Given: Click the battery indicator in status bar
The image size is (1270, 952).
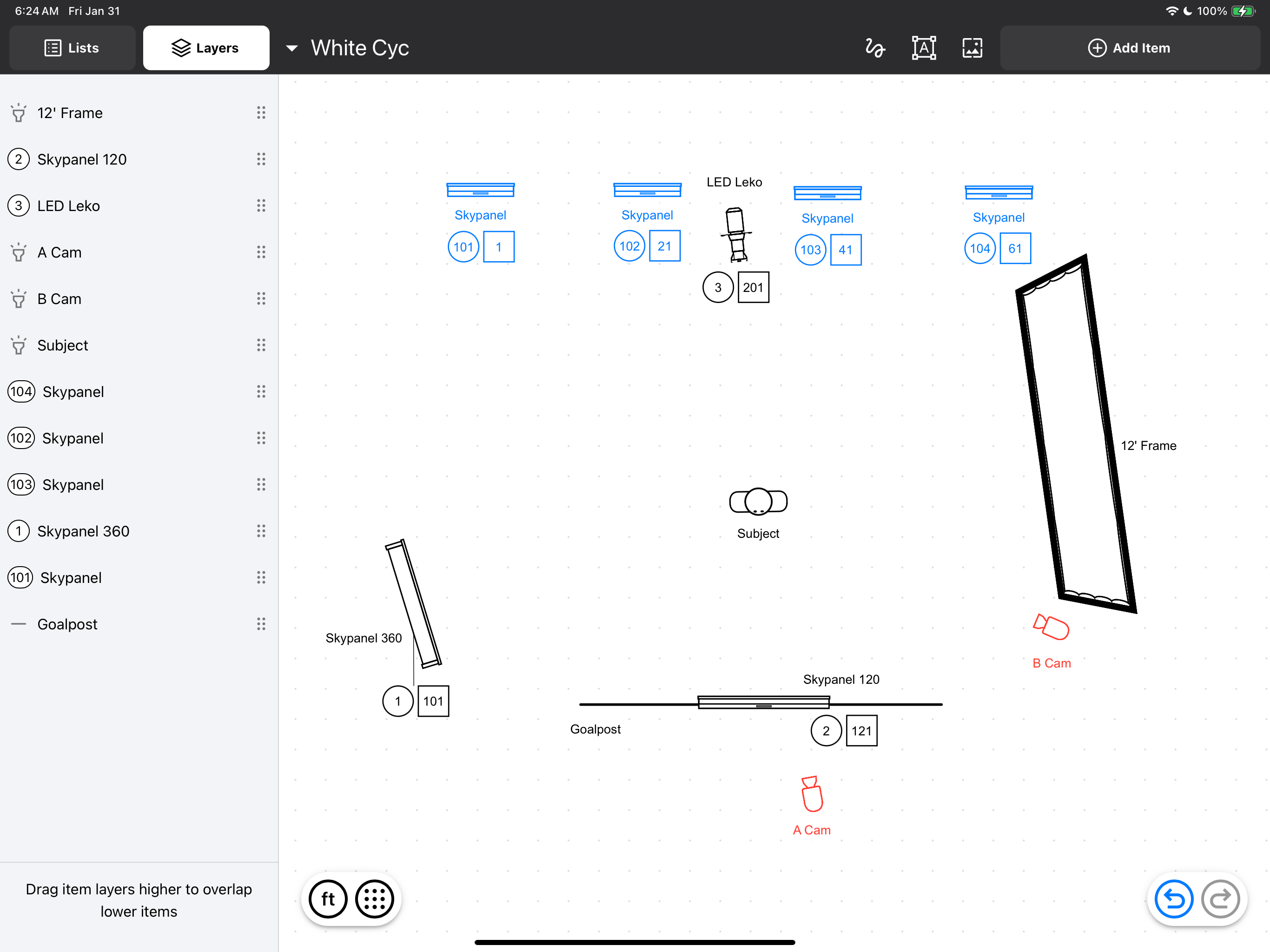Looking at the screenshot, I should coord(1244,11).
